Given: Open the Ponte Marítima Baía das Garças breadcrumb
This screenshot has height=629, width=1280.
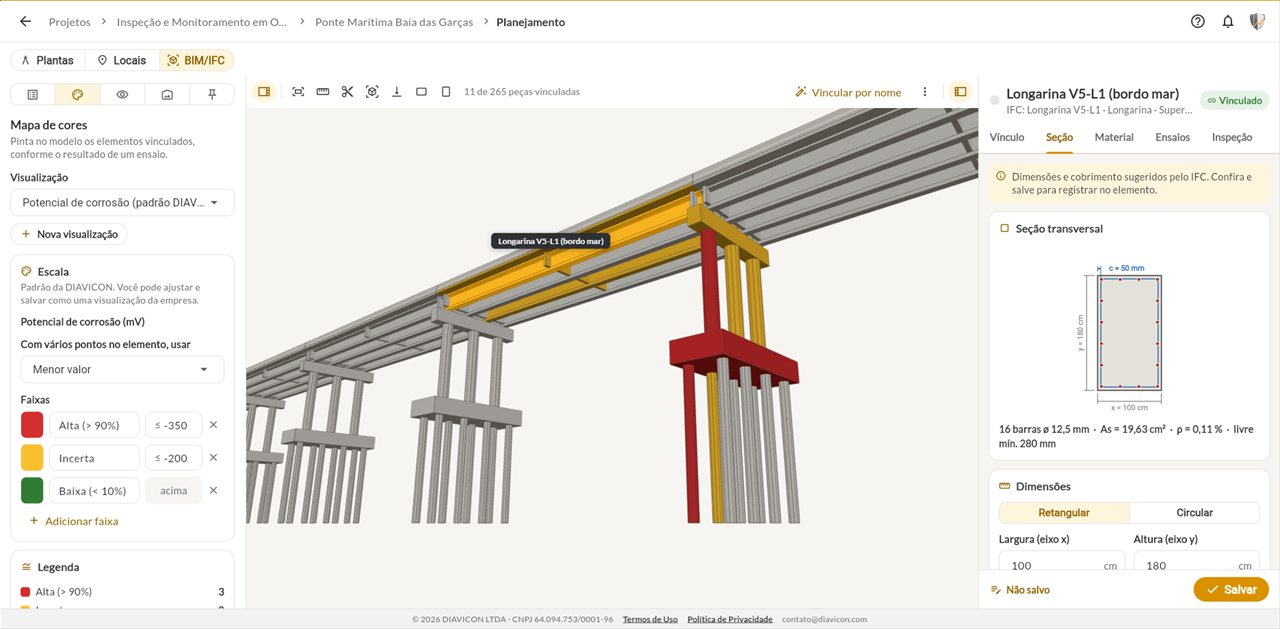Looking at the screenshot, I should tap(394, 22).
